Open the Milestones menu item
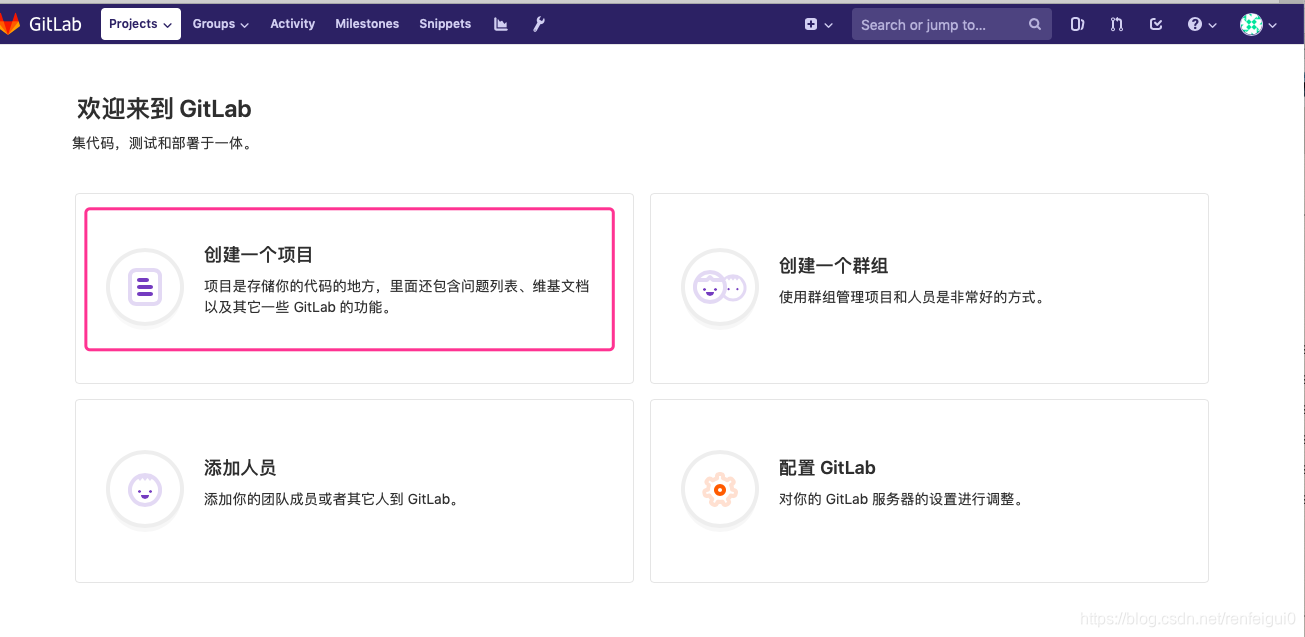1305x637 pixels. (367, 23)
